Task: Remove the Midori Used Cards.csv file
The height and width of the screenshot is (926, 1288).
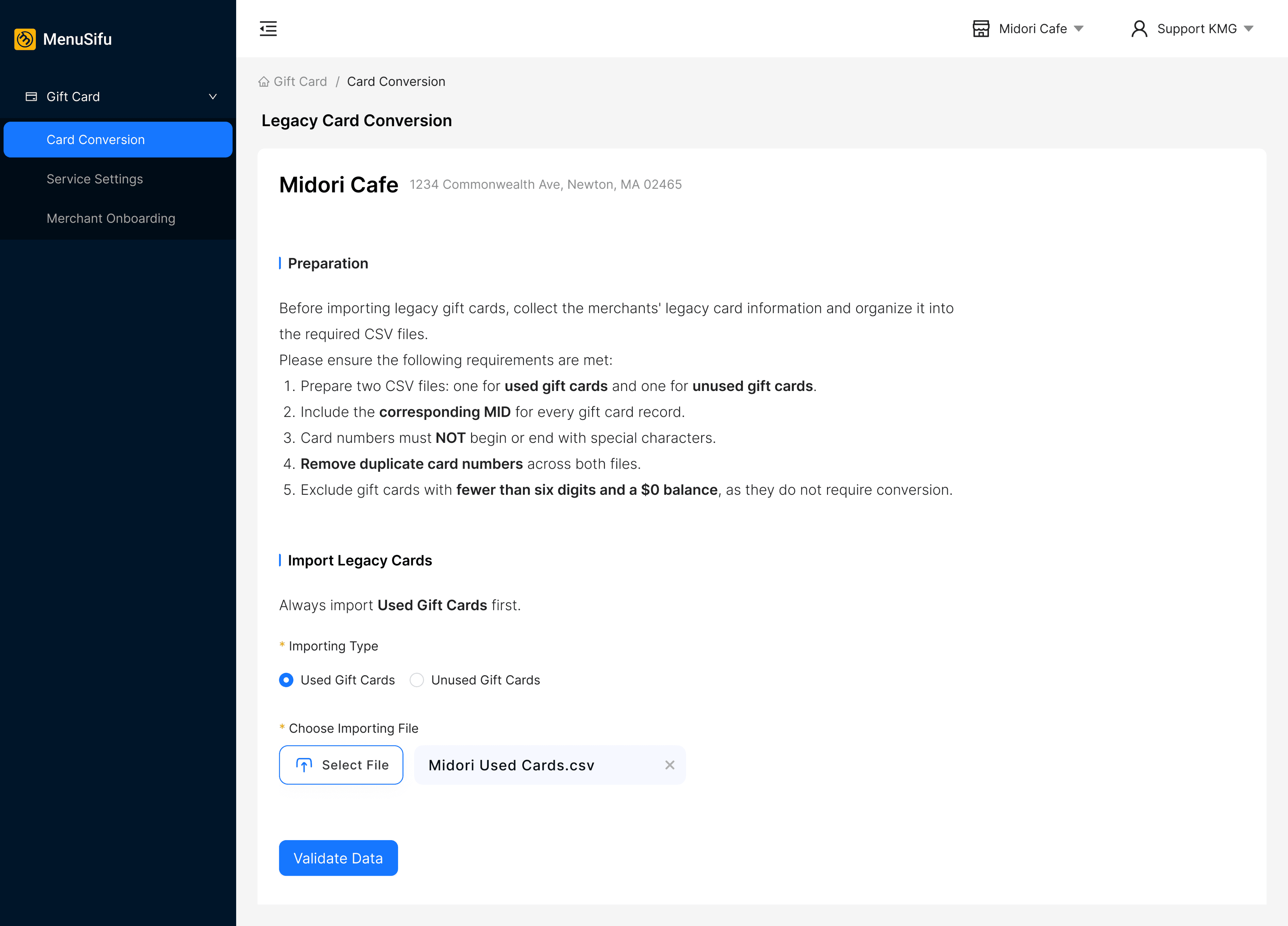Action: tap(669, 765)
